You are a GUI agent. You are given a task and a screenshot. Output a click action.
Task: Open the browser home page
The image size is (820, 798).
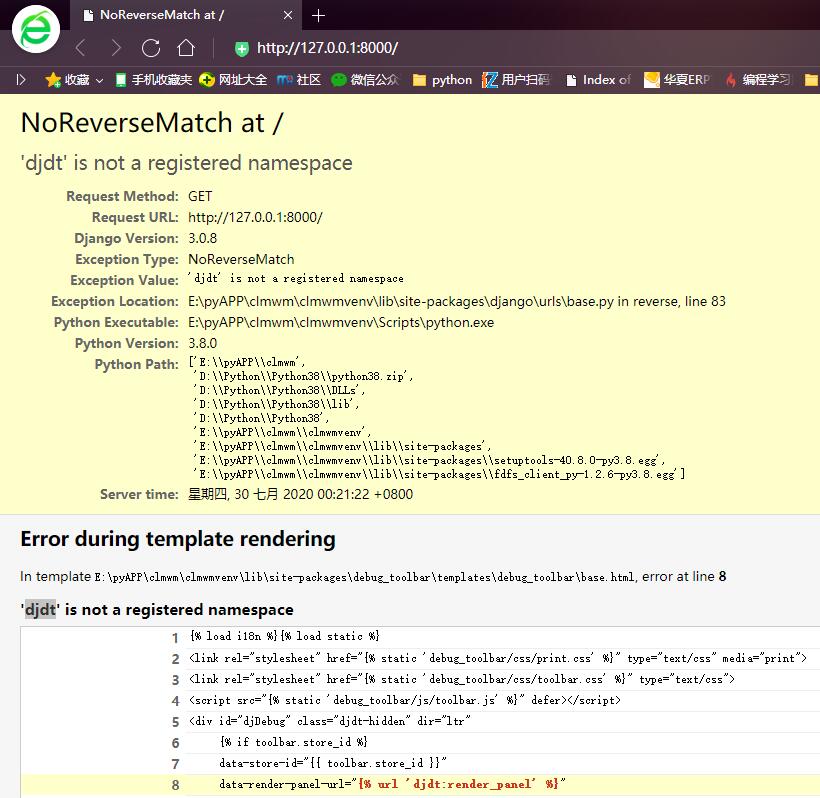coord(186,48)
